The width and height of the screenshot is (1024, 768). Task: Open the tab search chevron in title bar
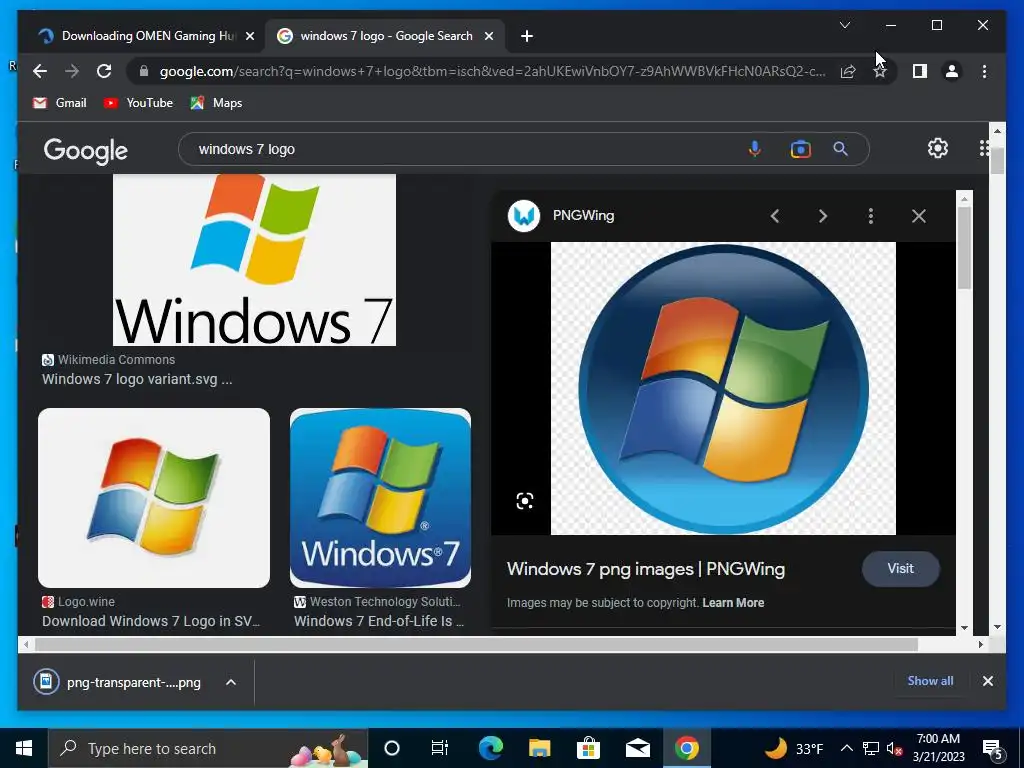pos(845,25)
